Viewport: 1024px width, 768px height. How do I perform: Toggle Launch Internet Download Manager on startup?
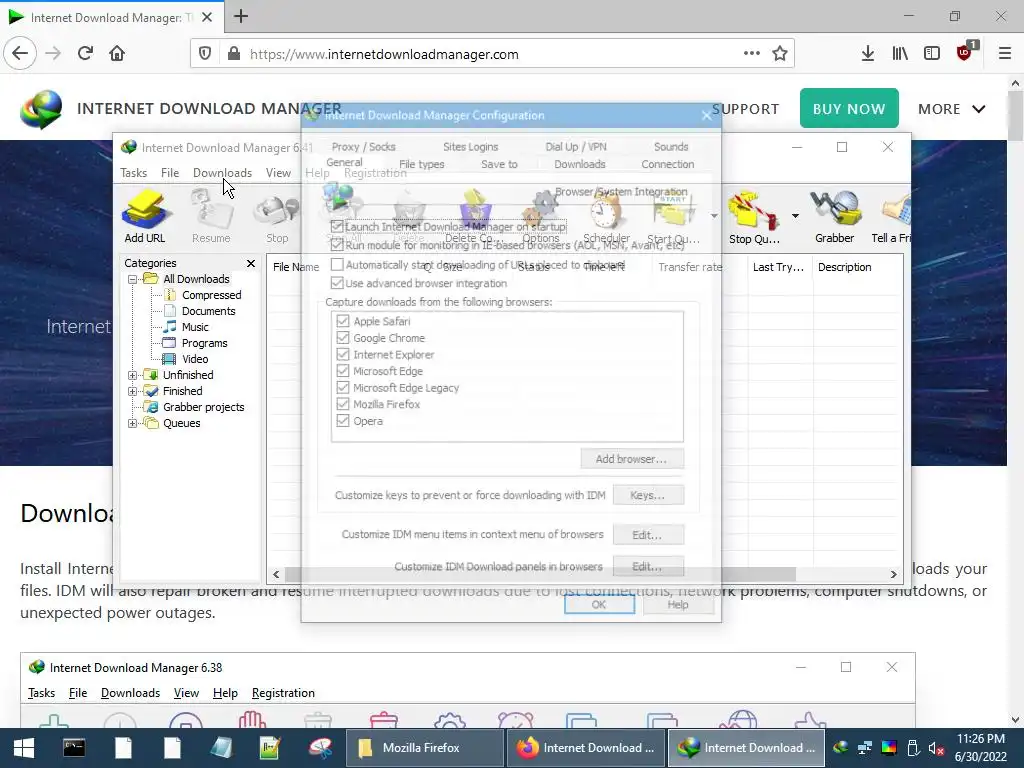[337, 227]
